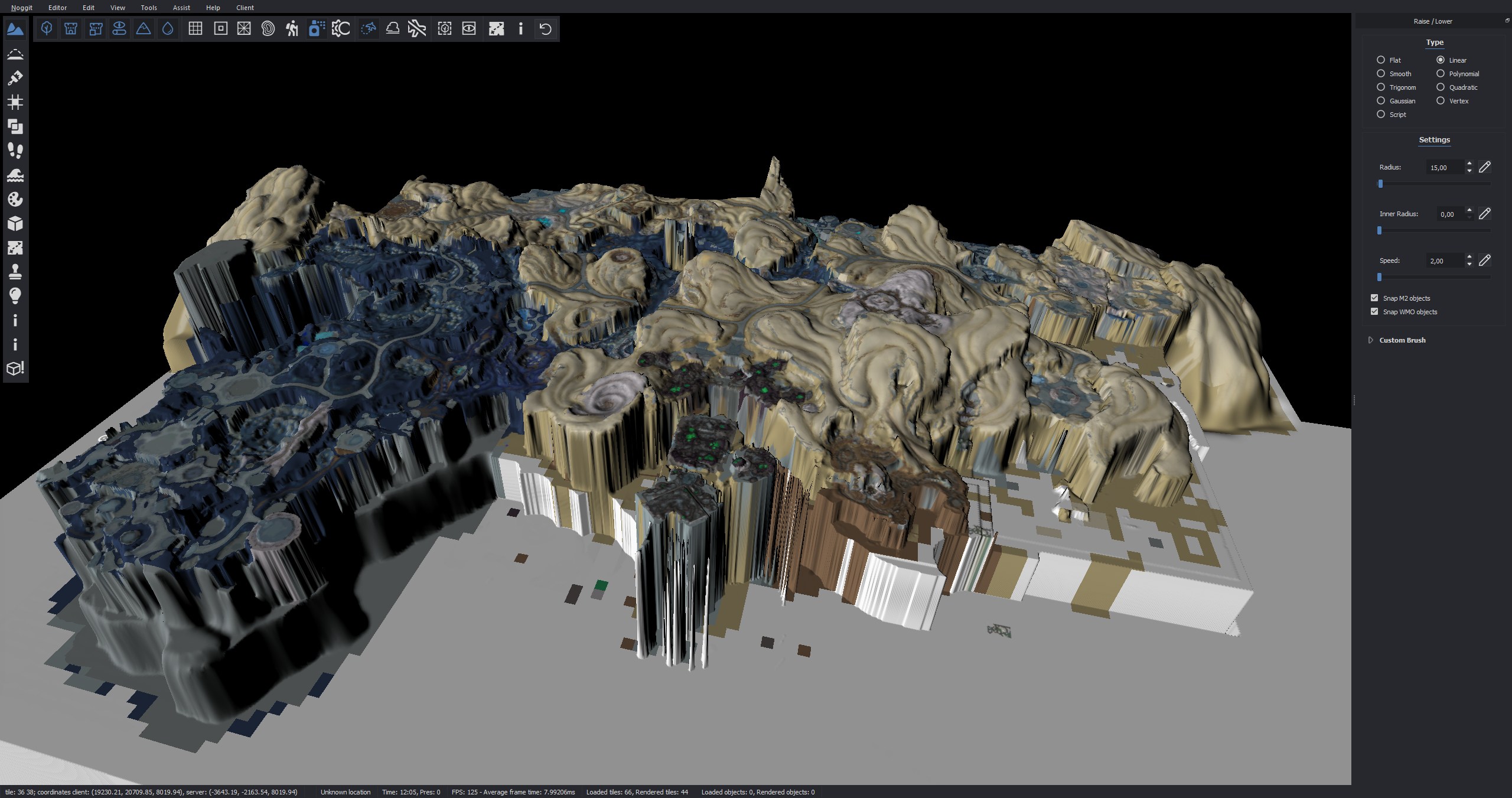Click the hiker walk mode icon
This screenshot has width=1512, height=798.
[292, 29]
